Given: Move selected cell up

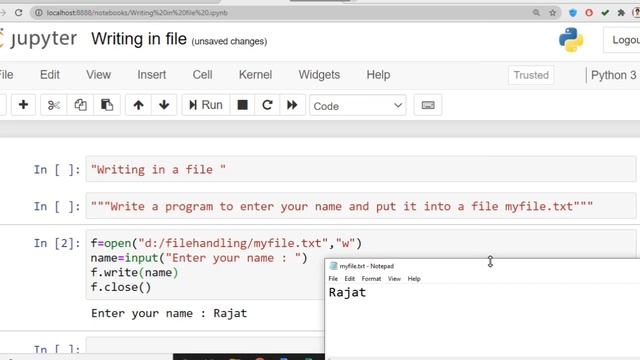Looking at the screenshot, I should coord(138,105).
